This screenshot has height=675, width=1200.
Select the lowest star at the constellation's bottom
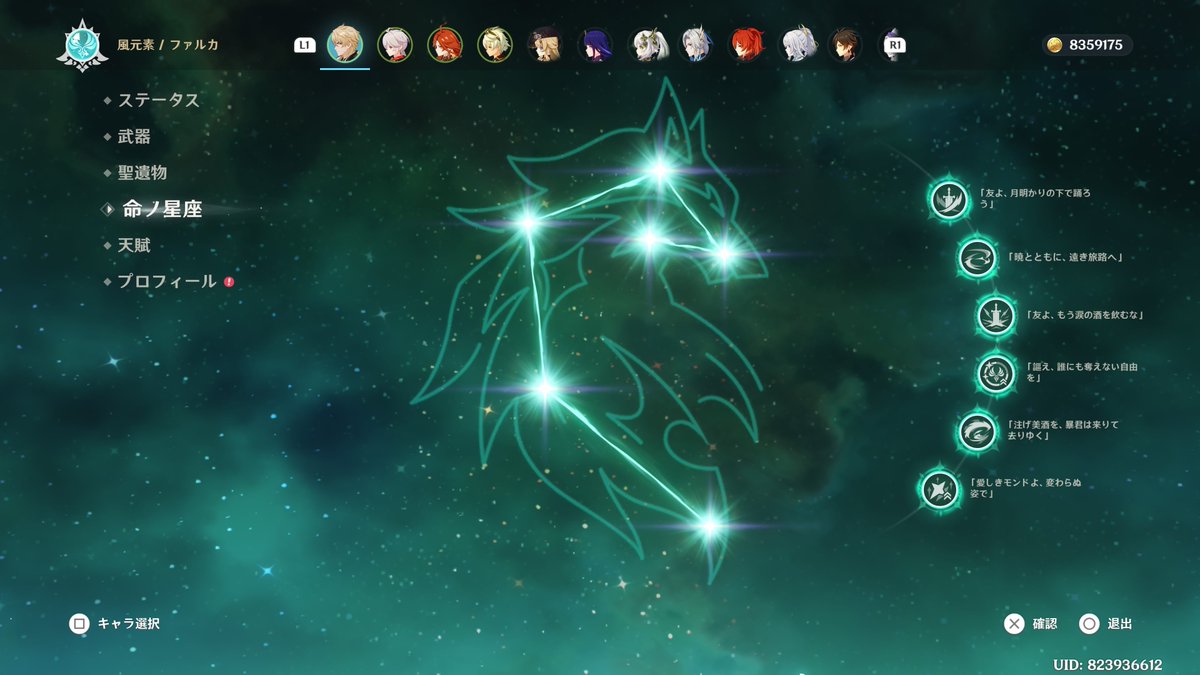click(709, 525)
